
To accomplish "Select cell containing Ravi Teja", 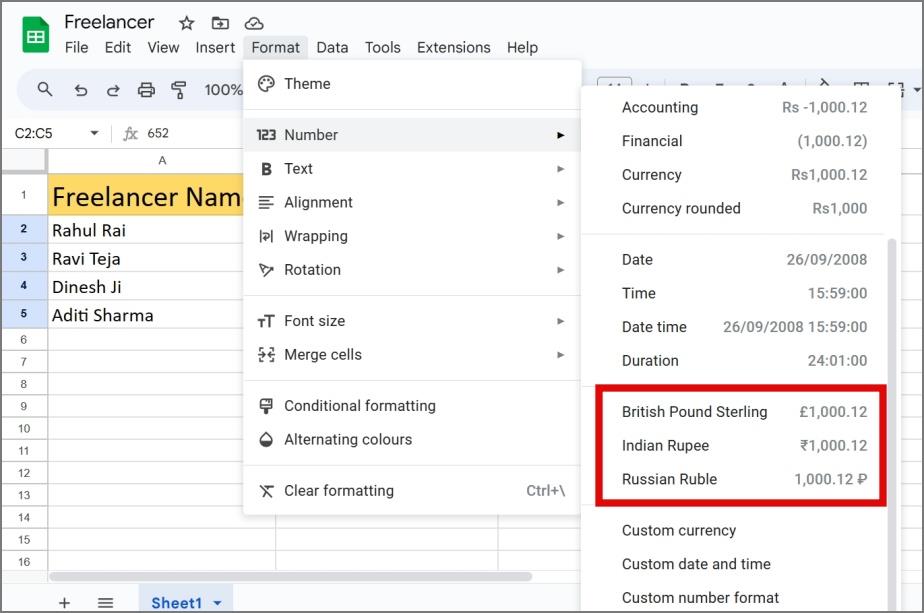I will pos(145,258).
